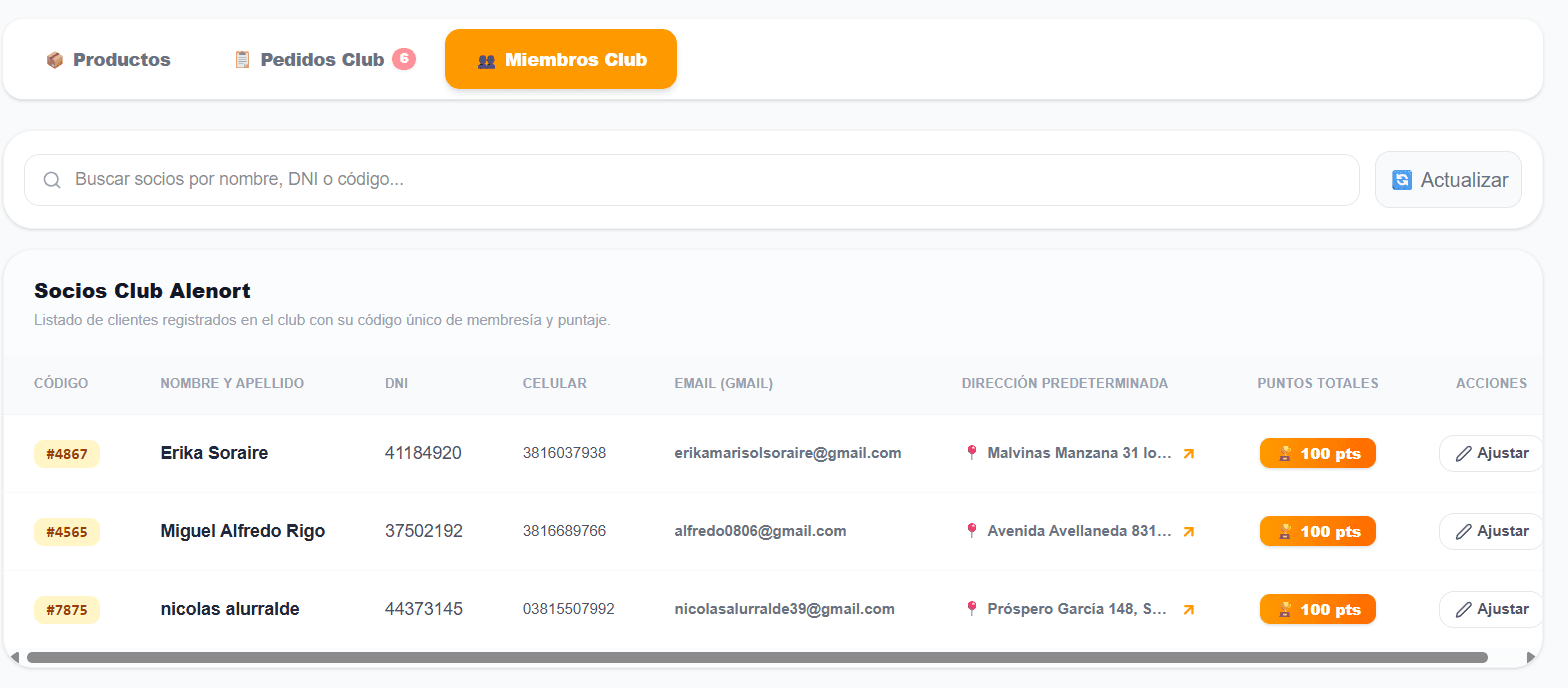Image resolution: width=1568 pixels, height=688 pixels.
Task: Click the 100 pts badge for Miguel Alfredo Rigo
Action: (x=1318, y=531)
